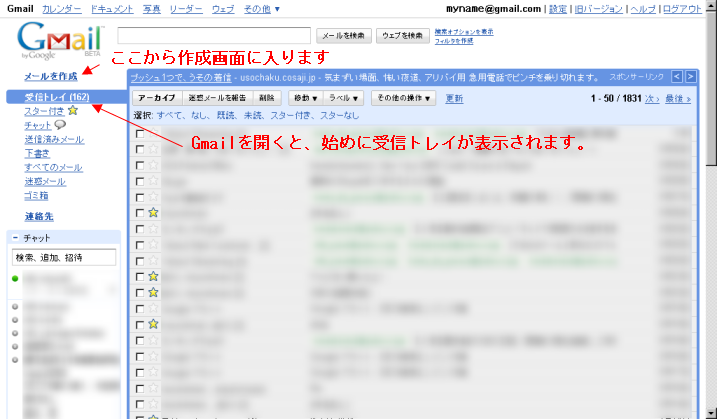Open 受信トレイ (162) folder

click(57, 97)
